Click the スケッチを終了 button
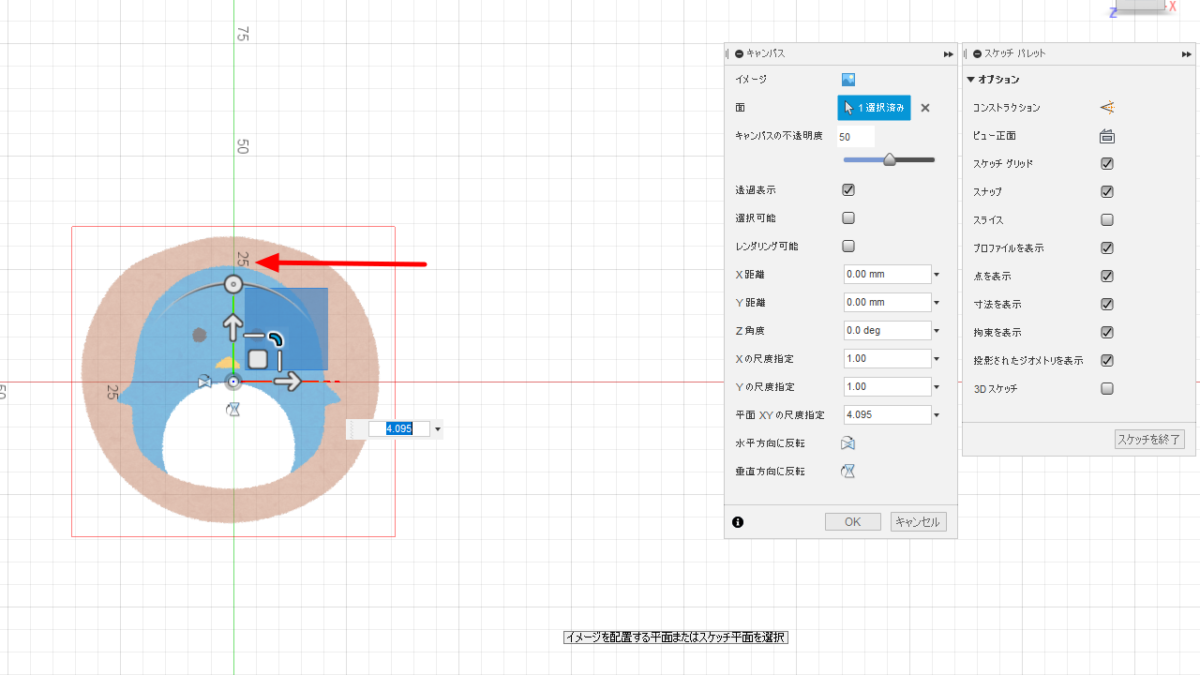Viewport: 1200px width, 675px height. 1150,439
